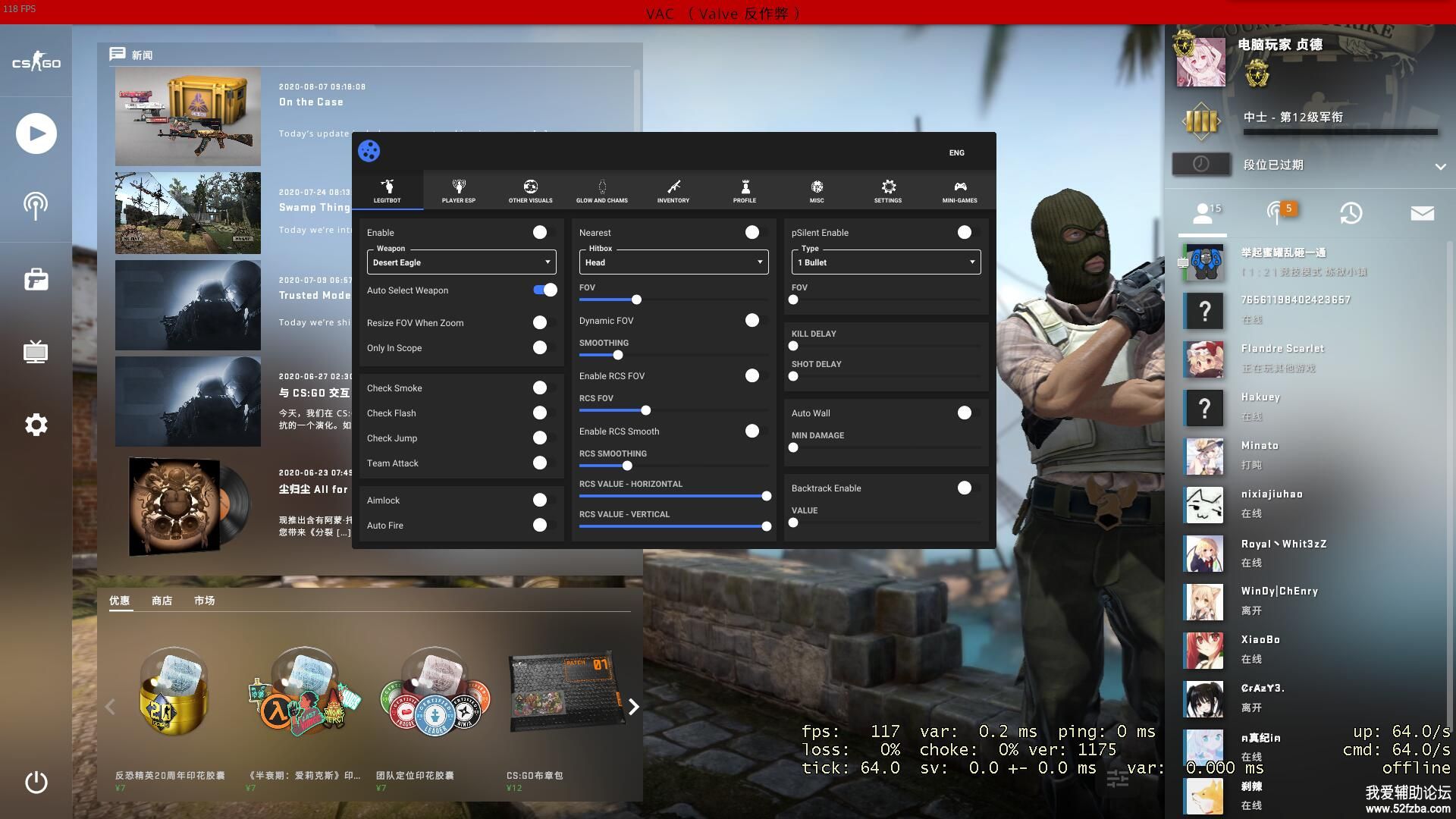
Task: Switch to the Settings tab in the overlay
Action: pyautogui.click(x=888, y=190)
